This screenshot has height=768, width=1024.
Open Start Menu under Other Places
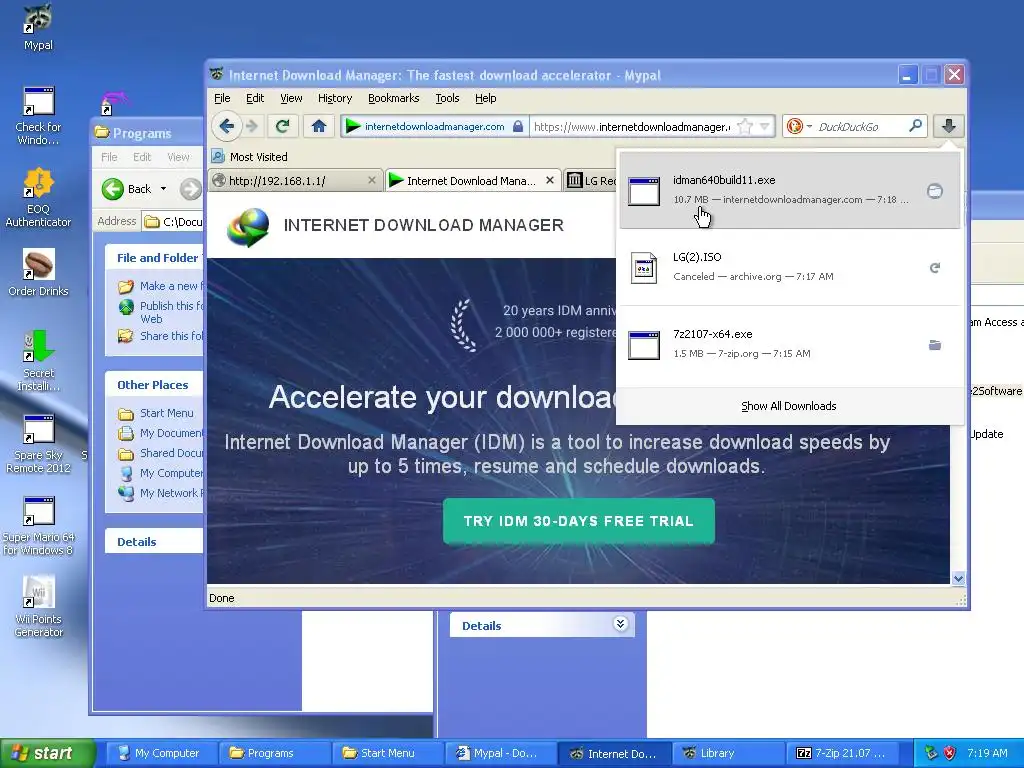(x=156, y=413)
